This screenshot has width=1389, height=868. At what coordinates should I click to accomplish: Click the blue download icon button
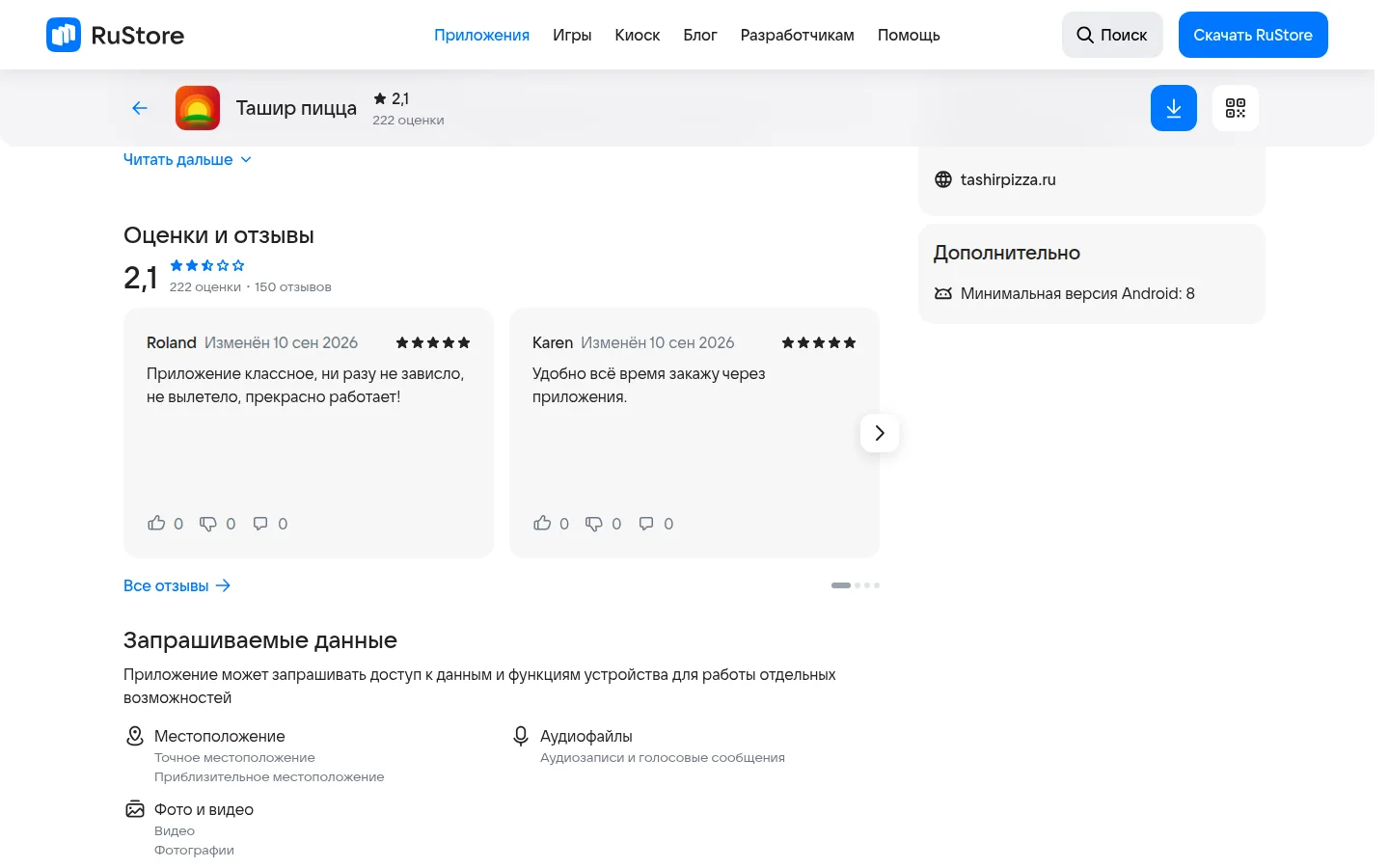[1174, 108]
